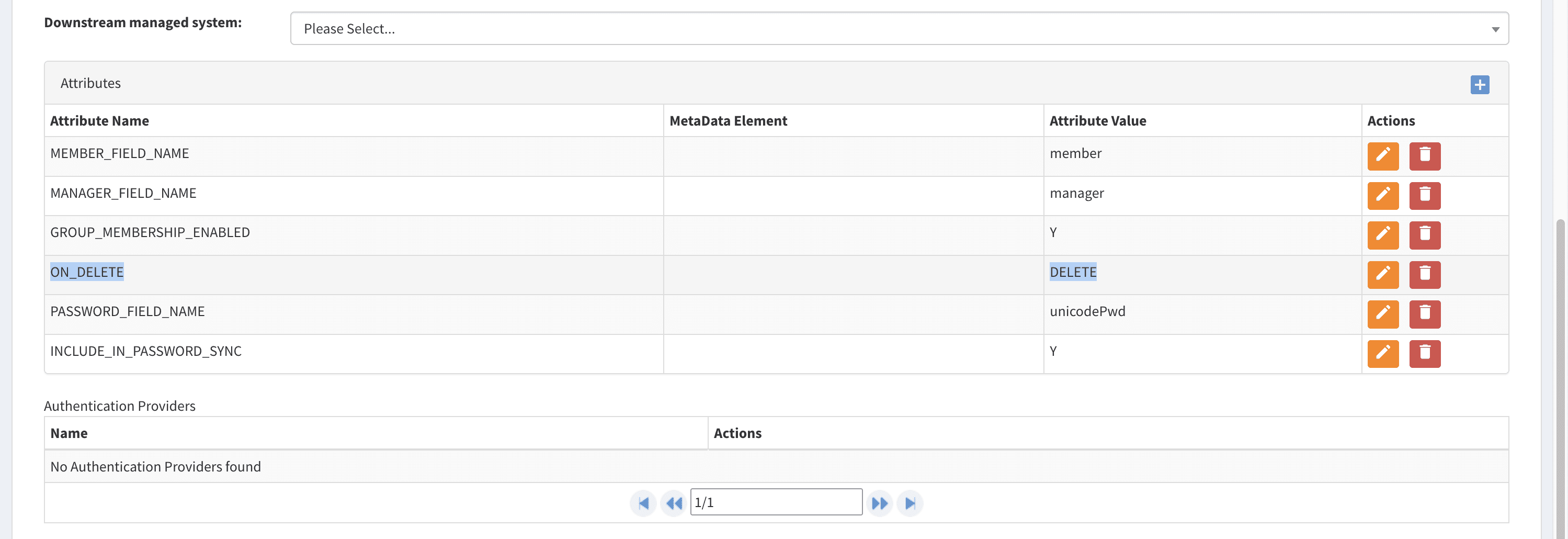
Task: Go to next page of providers
Action: coord(880,503)
